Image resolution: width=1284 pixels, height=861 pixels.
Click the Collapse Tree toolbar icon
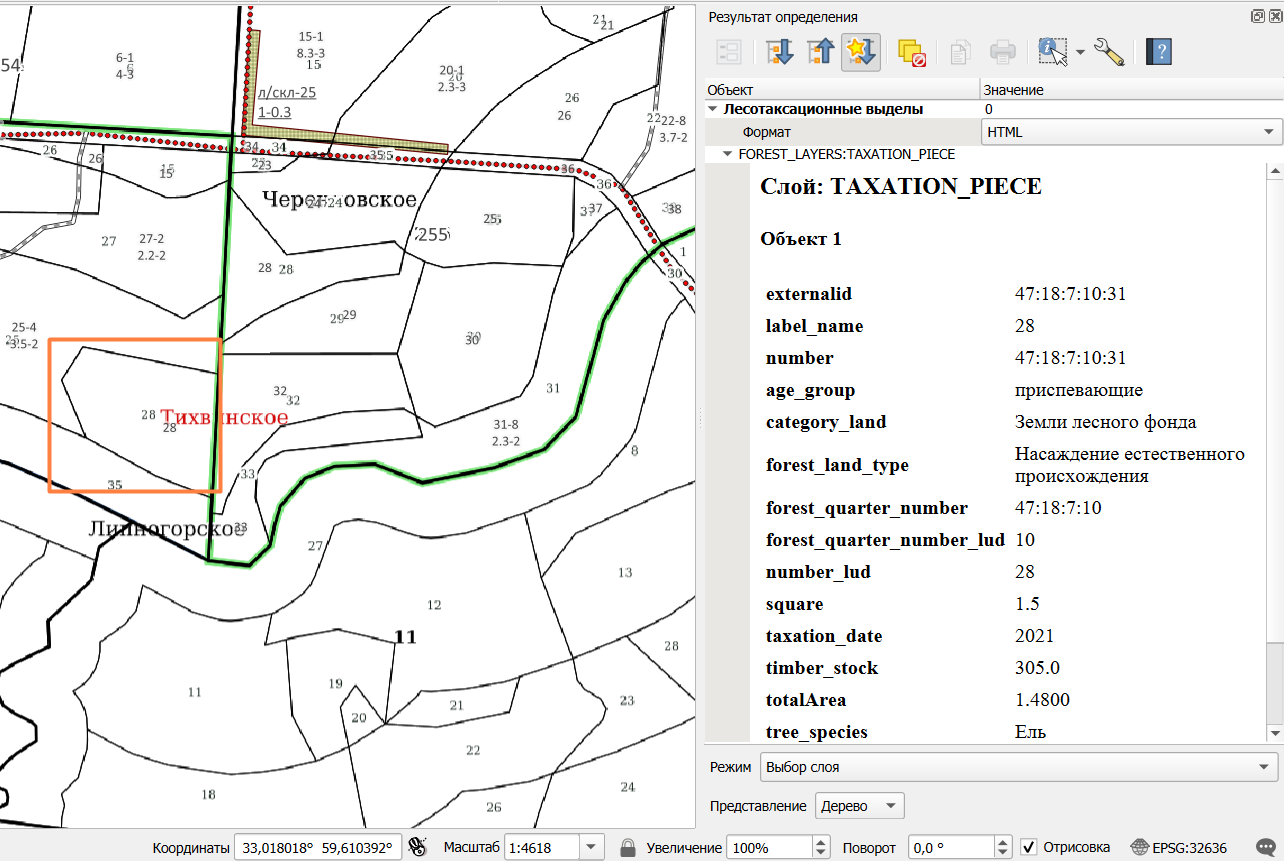point(820,52)
